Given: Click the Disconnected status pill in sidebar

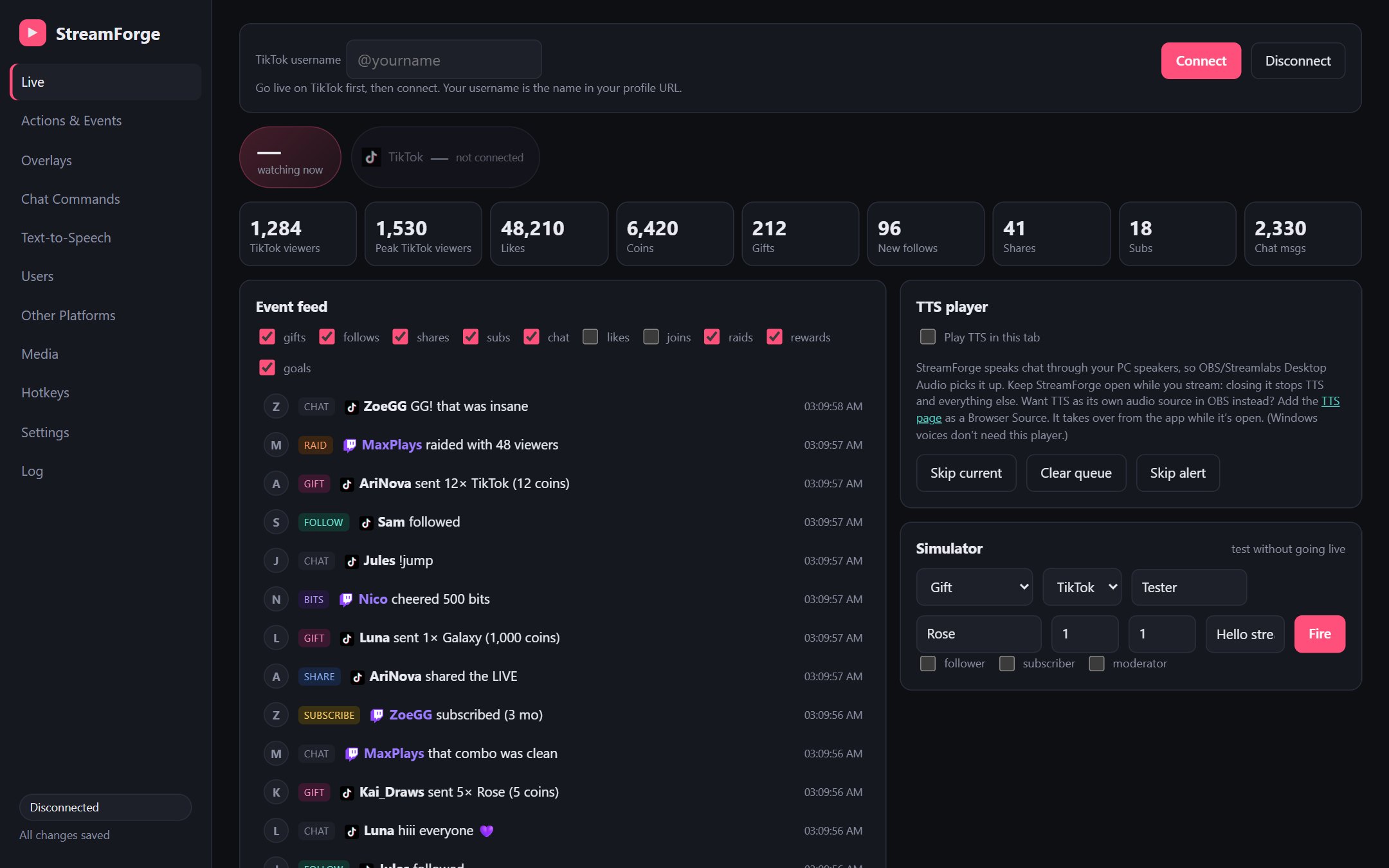Looking at the screenshot, I should 105,807.
